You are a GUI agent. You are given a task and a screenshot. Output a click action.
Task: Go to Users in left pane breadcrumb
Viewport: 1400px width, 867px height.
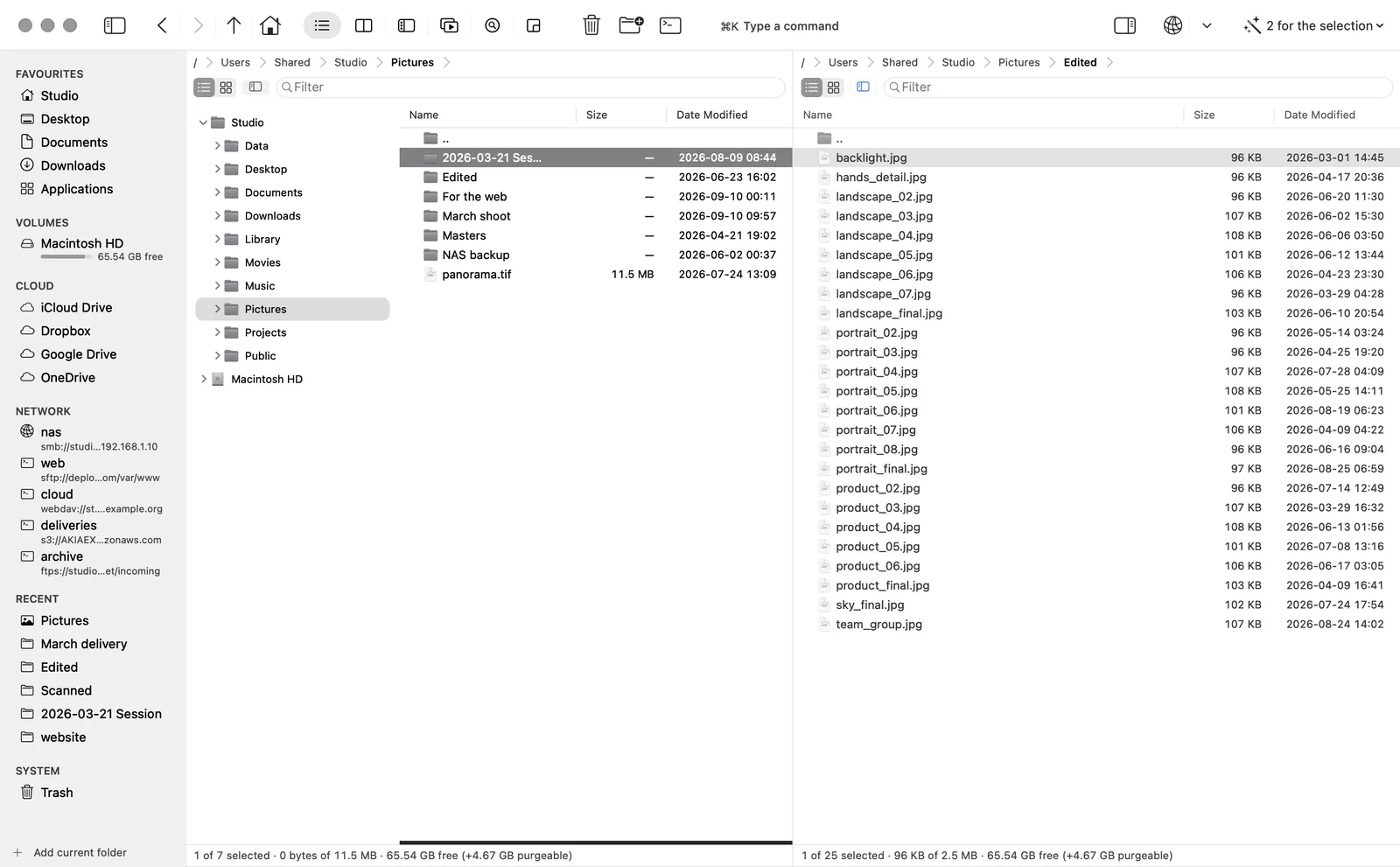(x=235, y=62)
